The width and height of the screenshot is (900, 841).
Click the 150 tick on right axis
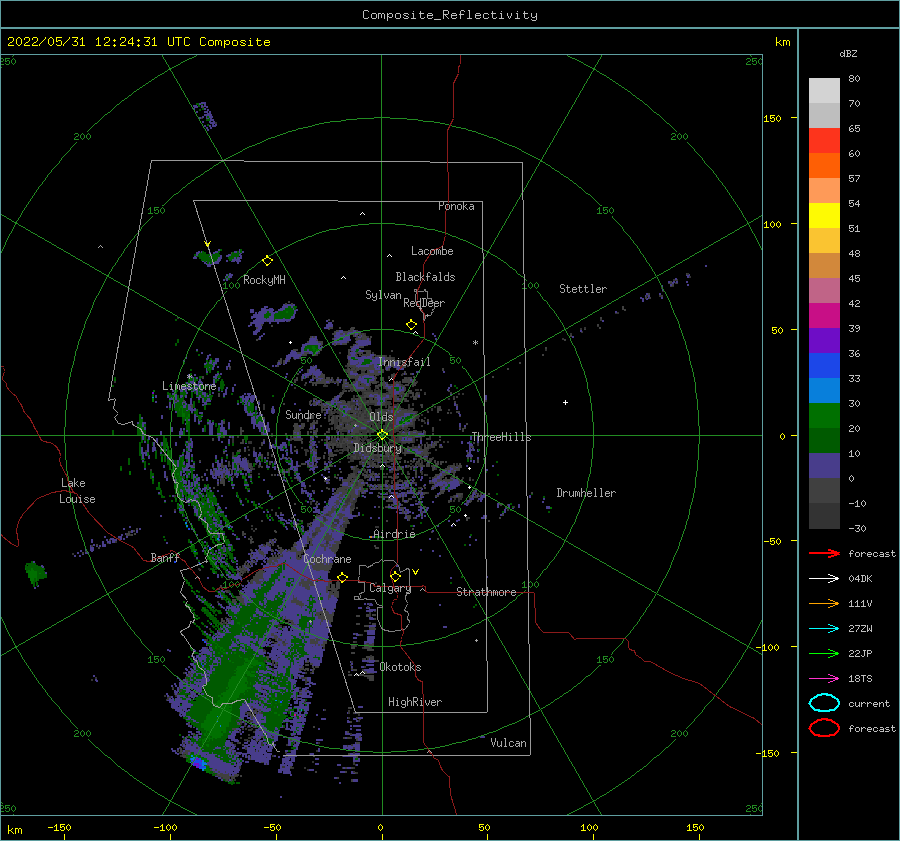click(x=772, y=118)
